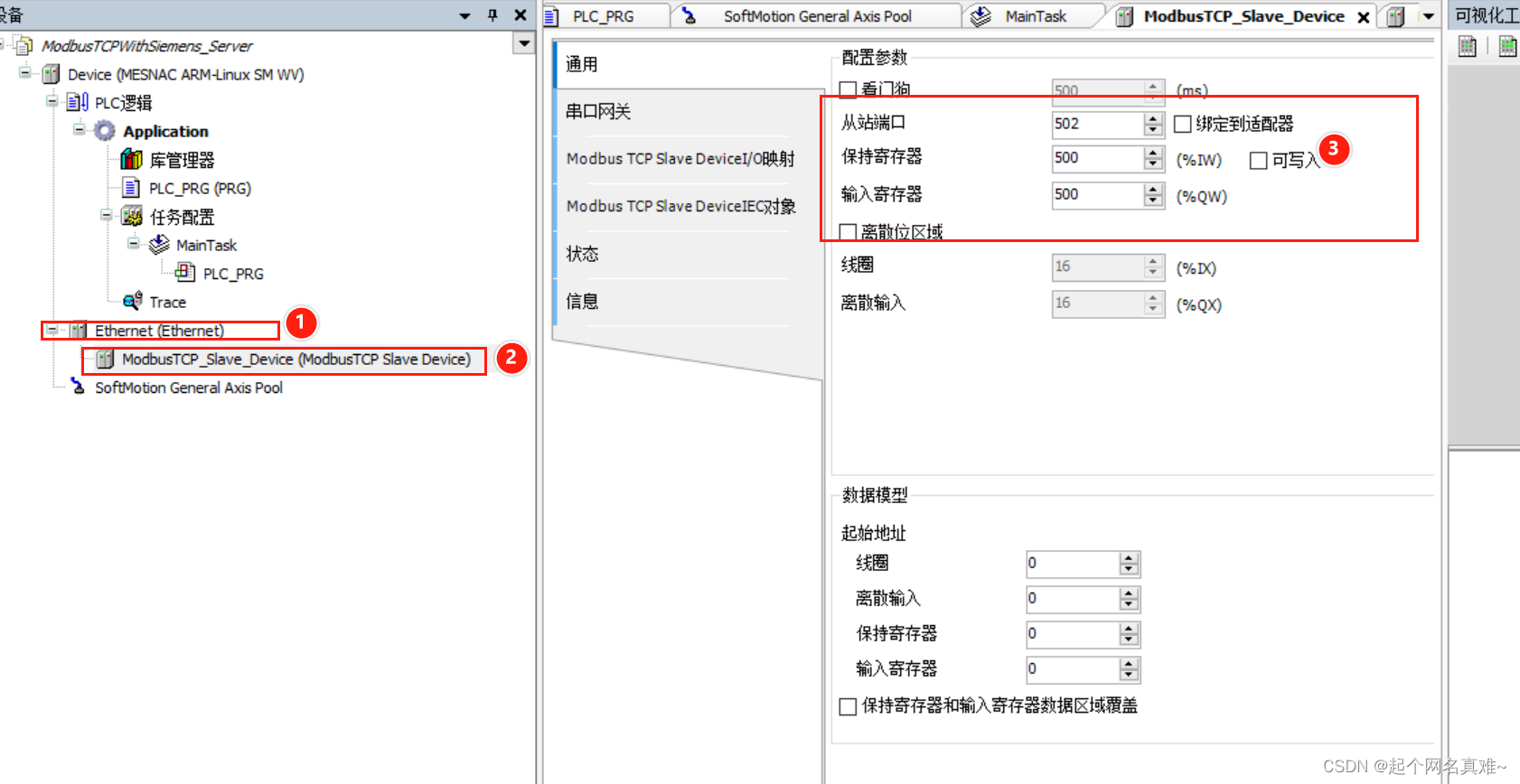Image resolution: width=1520 pixels, height=784 pixels.
Task: Select ModbusTCP_Slave_Device tree item label
Action: pyautogui.click(x=296, y=359)
